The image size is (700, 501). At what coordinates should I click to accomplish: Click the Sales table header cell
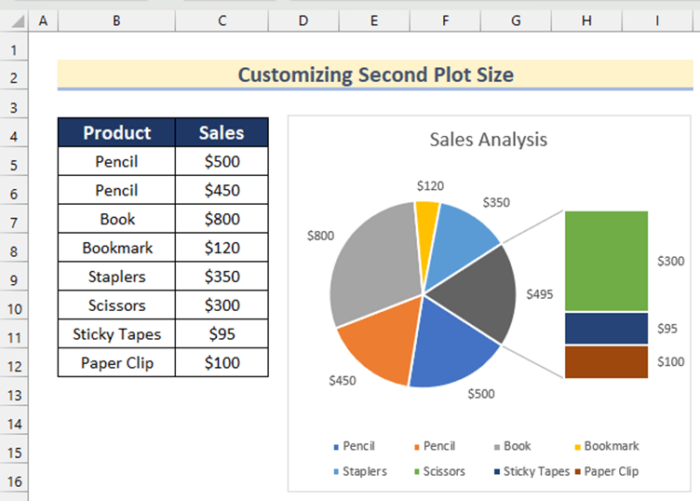pyautogui.click(x=222, y=133)
